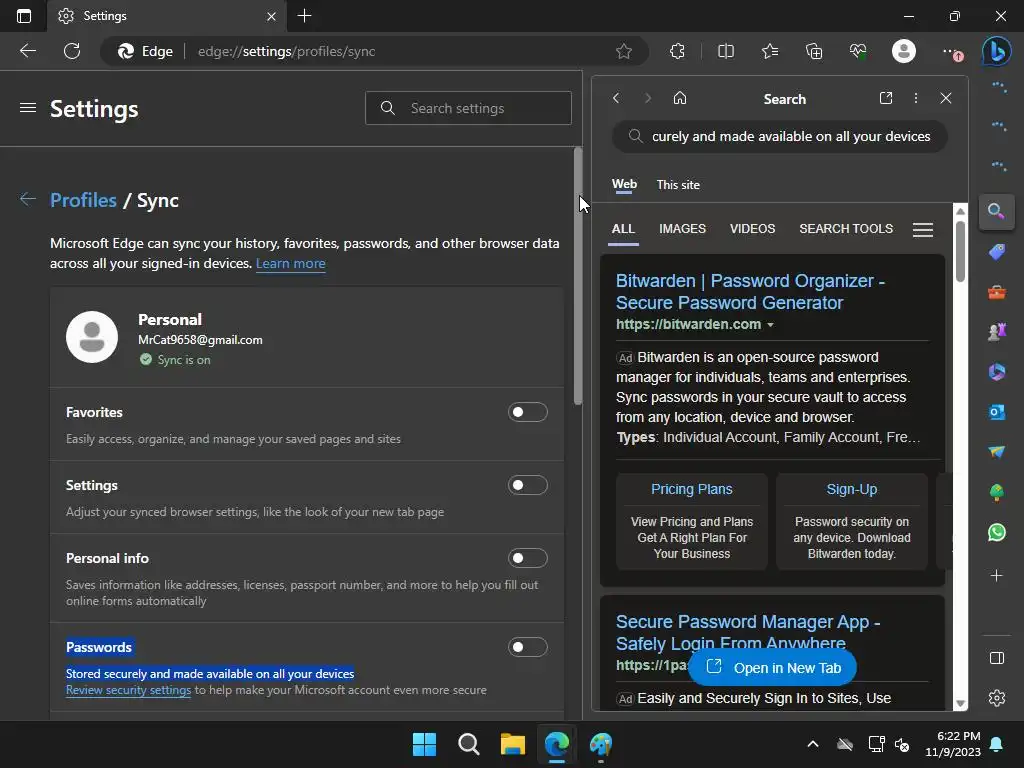The image size is (1024, 768).
Task: Open the Pricing Plans link
Action: point(692,489)
